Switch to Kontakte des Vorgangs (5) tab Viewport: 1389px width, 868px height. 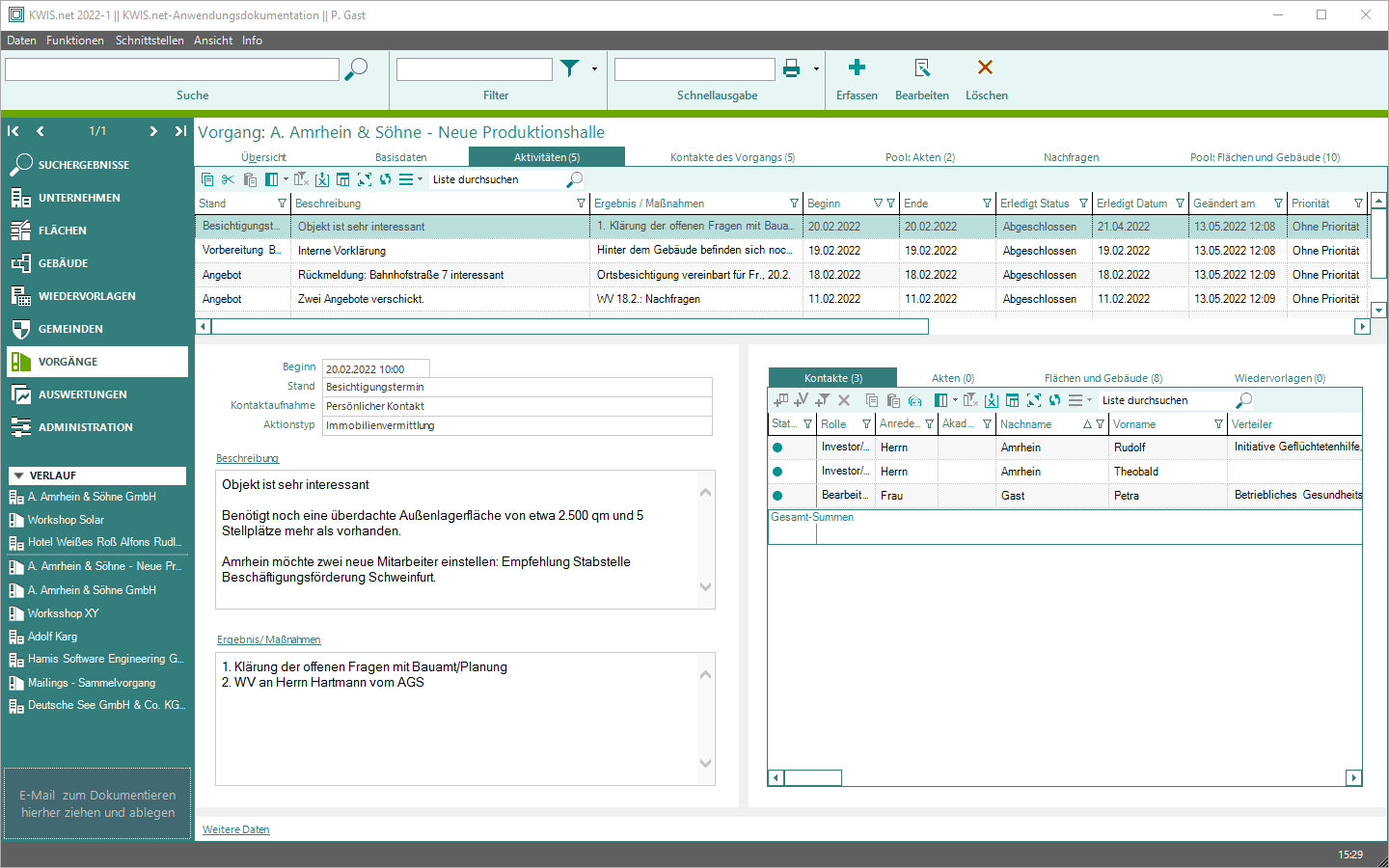click(733, 157)
